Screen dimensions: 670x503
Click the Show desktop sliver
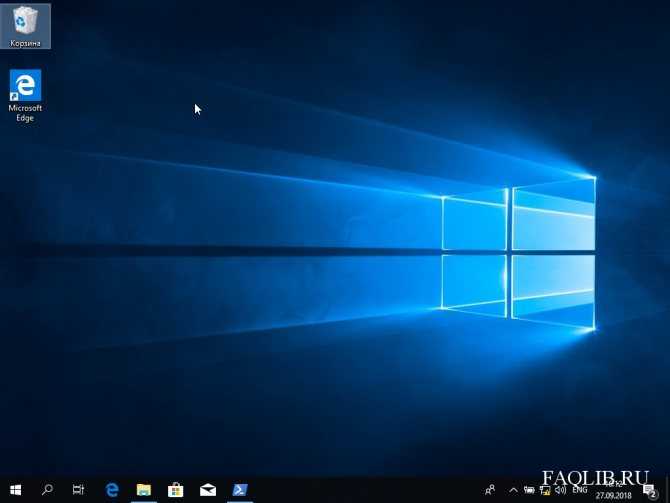[667, 490]
